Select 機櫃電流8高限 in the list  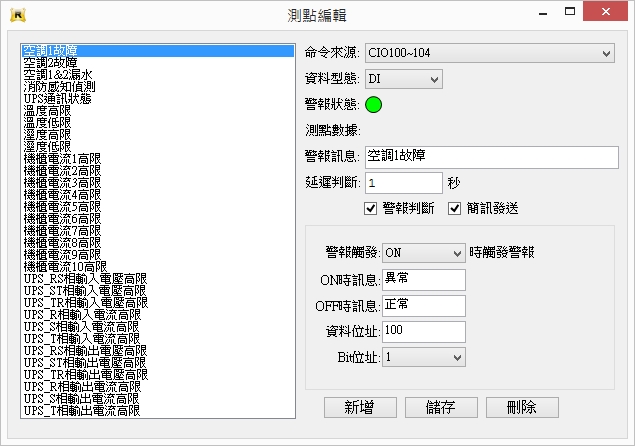[158, 243]
